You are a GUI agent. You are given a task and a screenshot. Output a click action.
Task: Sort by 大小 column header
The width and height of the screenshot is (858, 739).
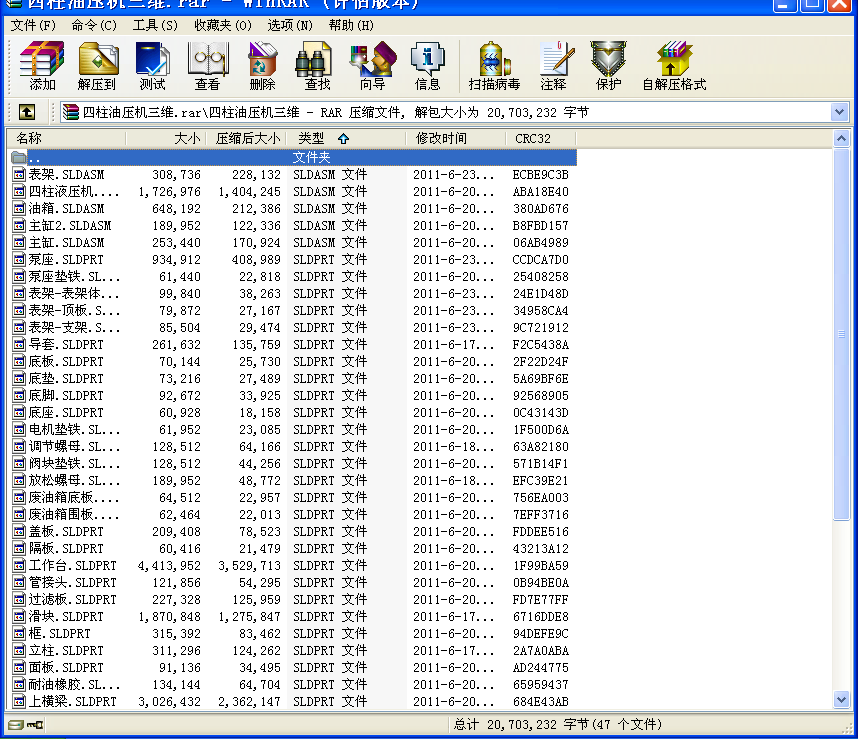tap(165, 138)
